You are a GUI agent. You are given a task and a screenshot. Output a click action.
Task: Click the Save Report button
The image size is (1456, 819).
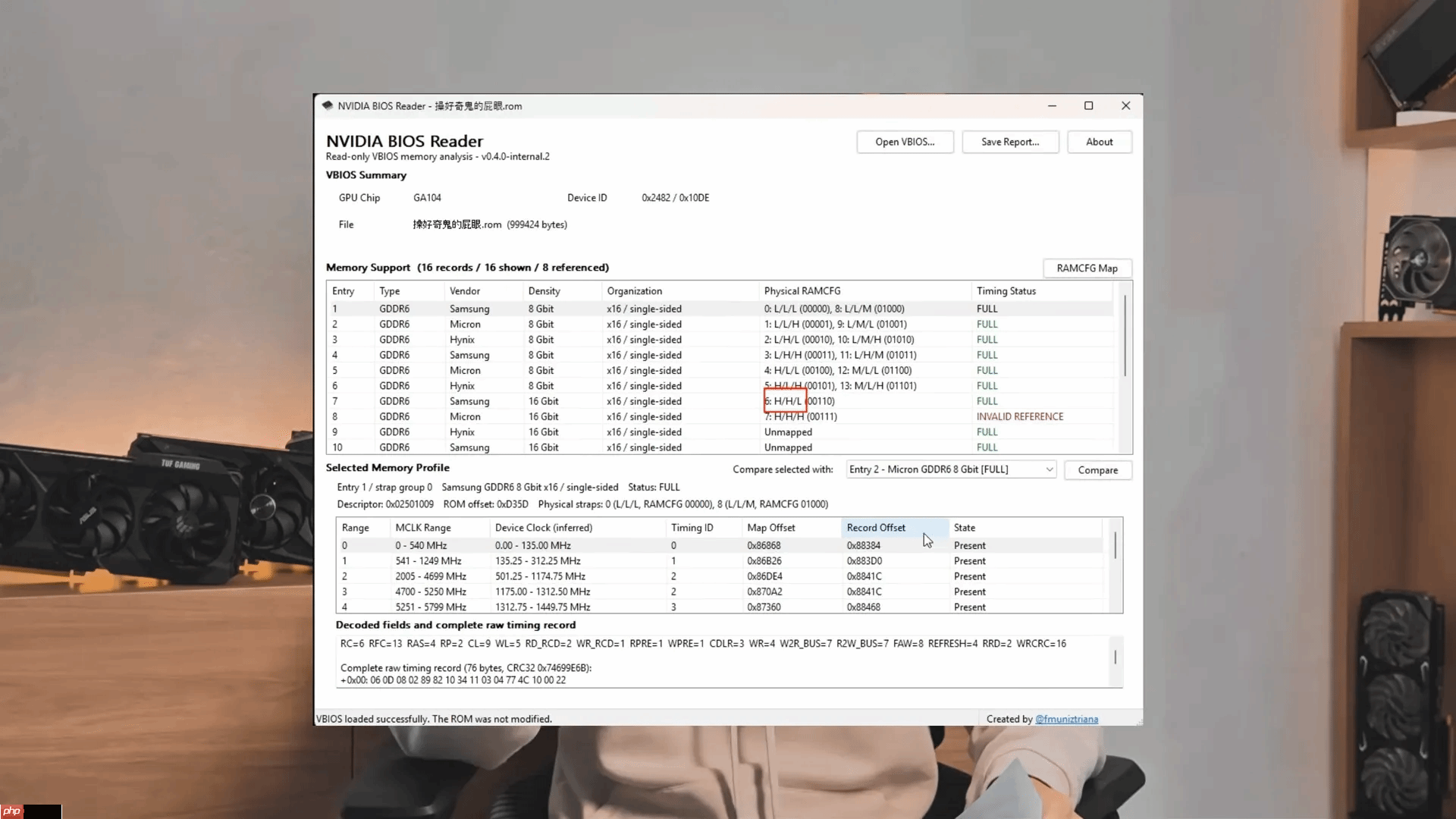click(1010, 142)
